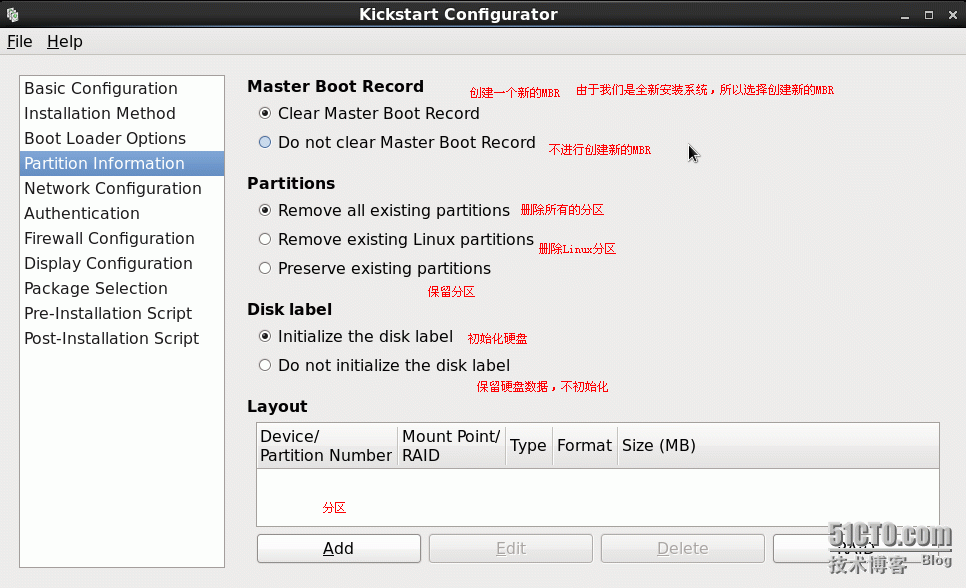
Task: Maximize the Kickstart Configurator window
Action: 929,15
